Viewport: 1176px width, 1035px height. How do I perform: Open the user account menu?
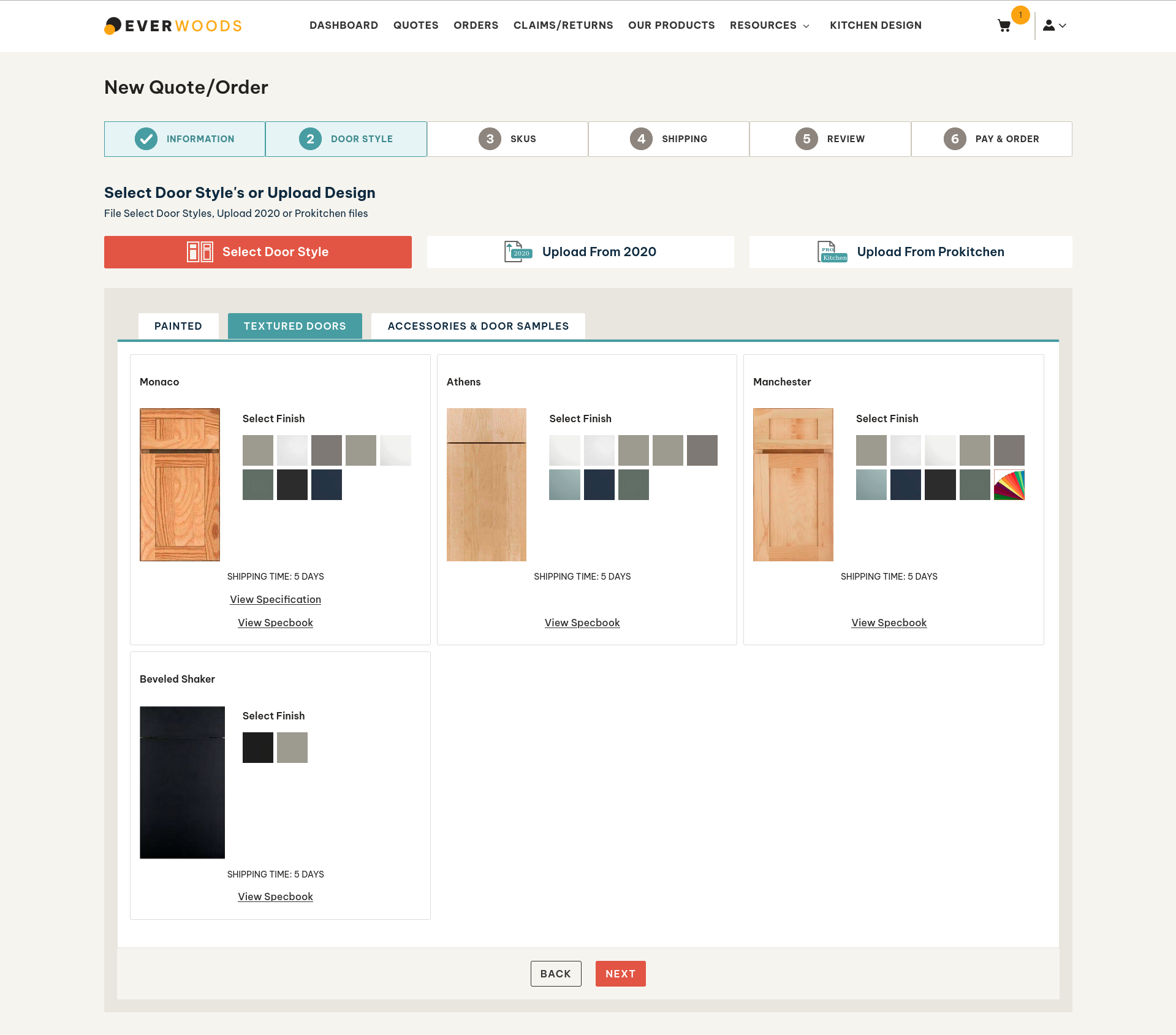coord(1054,26)
